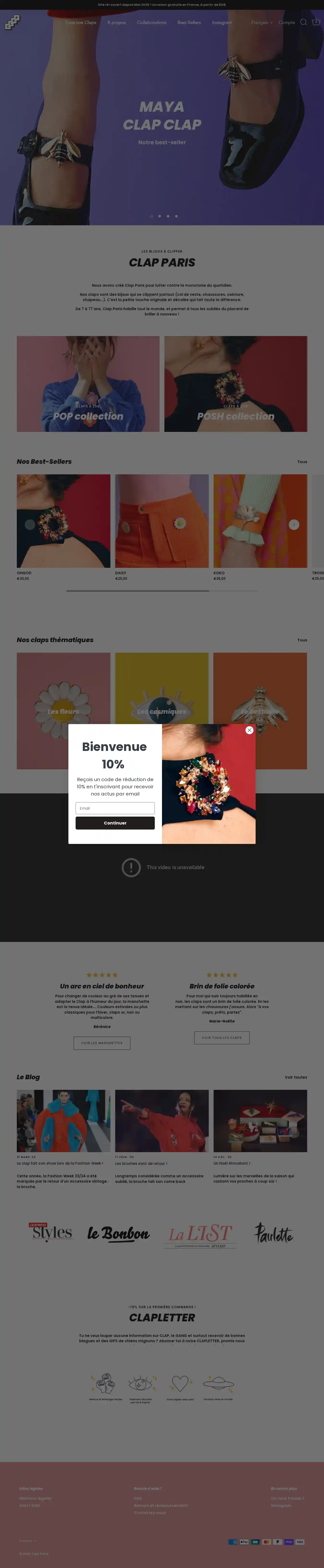Open the Best-Sellers menu item
This screenshot has width=324, height=1568.
[189, 23]
